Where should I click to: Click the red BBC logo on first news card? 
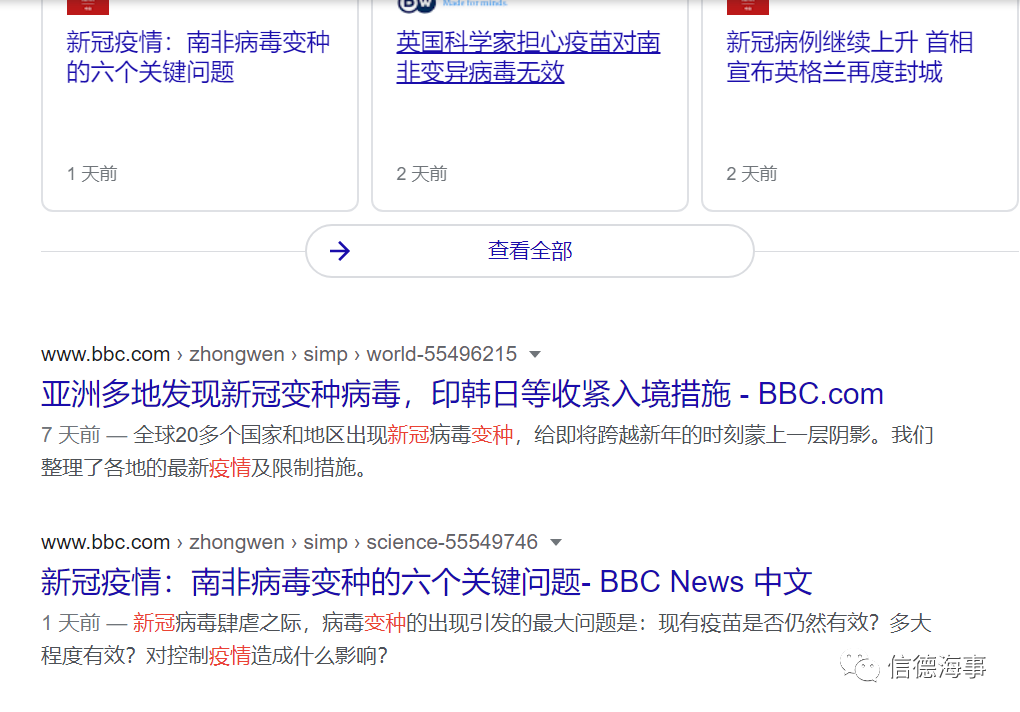coord(88,6)
